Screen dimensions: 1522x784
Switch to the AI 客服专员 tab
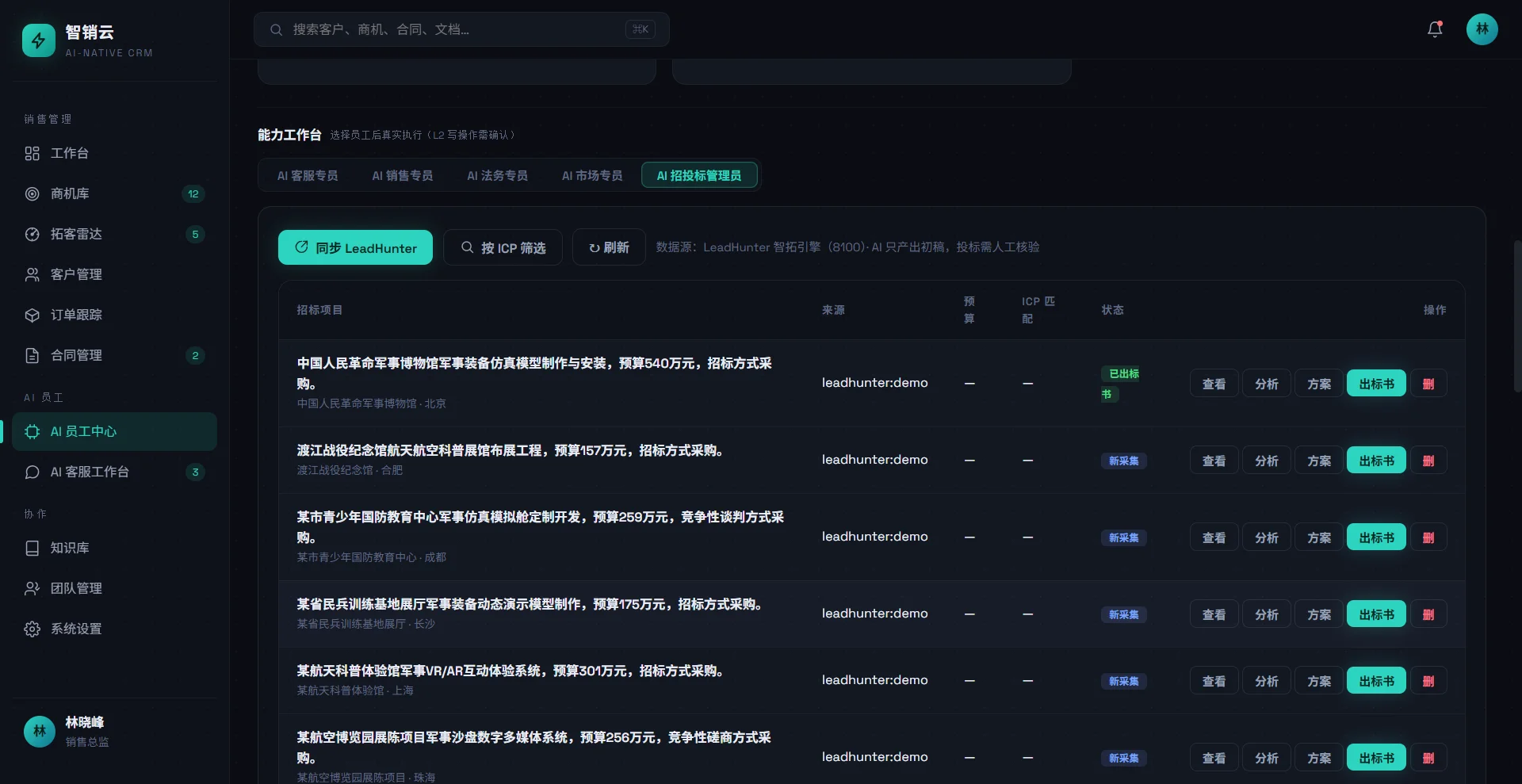(308, 175)
